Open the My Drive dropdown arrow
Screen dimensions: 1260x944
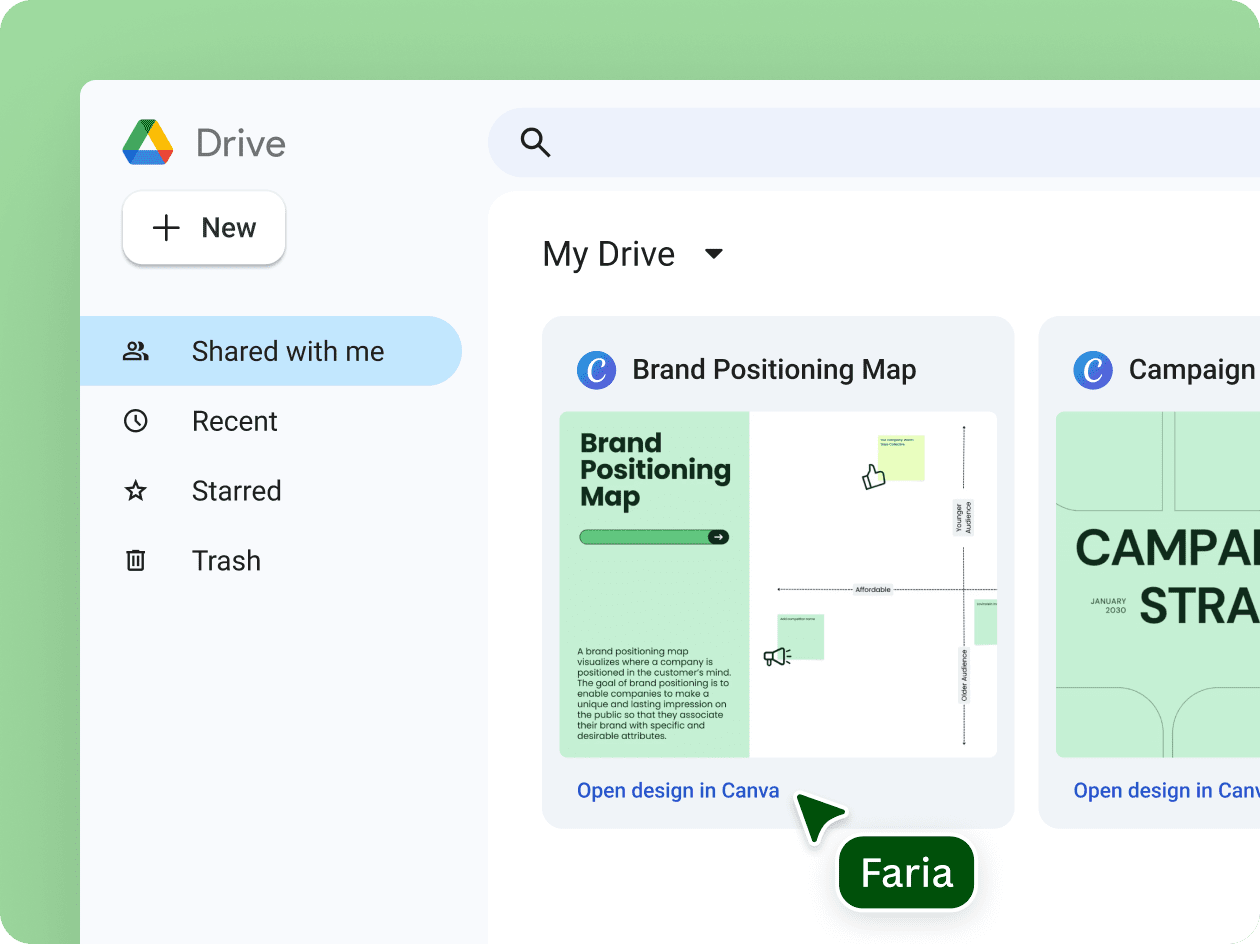[x=714, y=254]
